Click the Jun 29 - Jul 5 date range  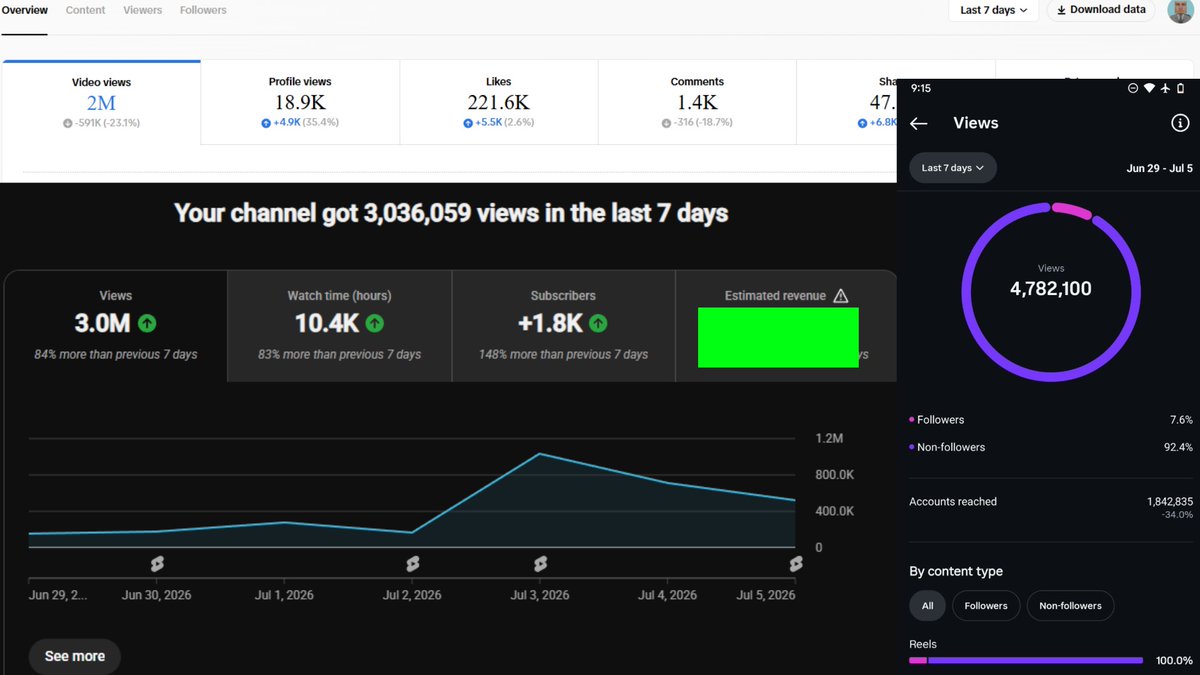pos(1159,168)
